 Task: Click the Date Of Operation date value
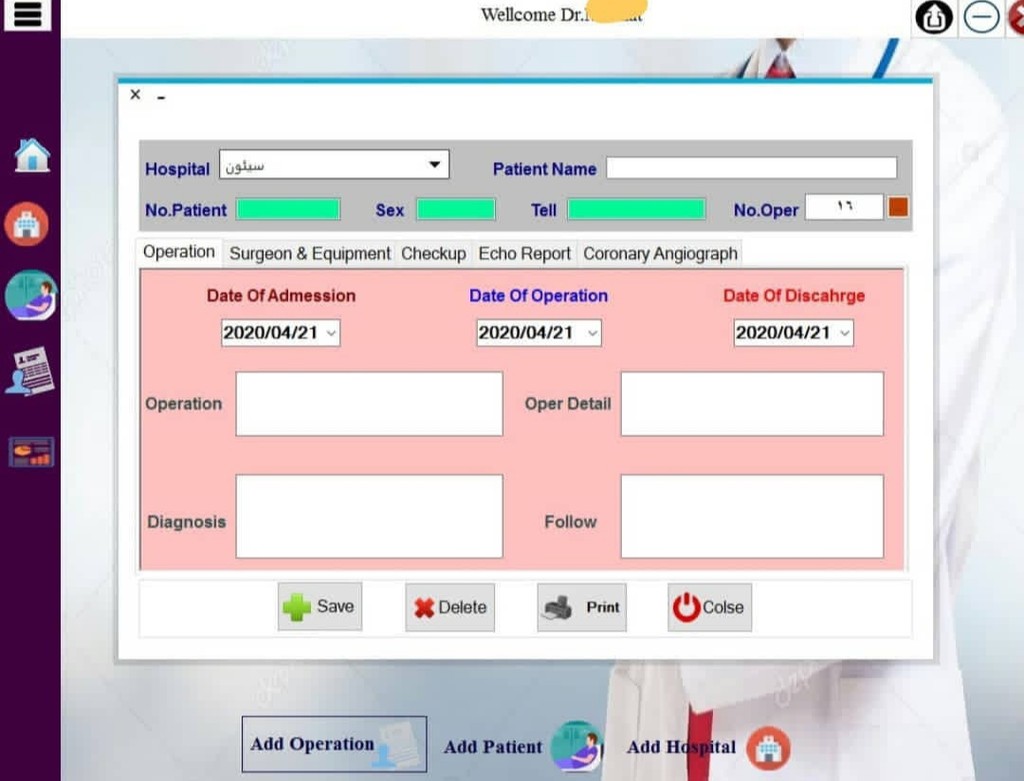526,333
